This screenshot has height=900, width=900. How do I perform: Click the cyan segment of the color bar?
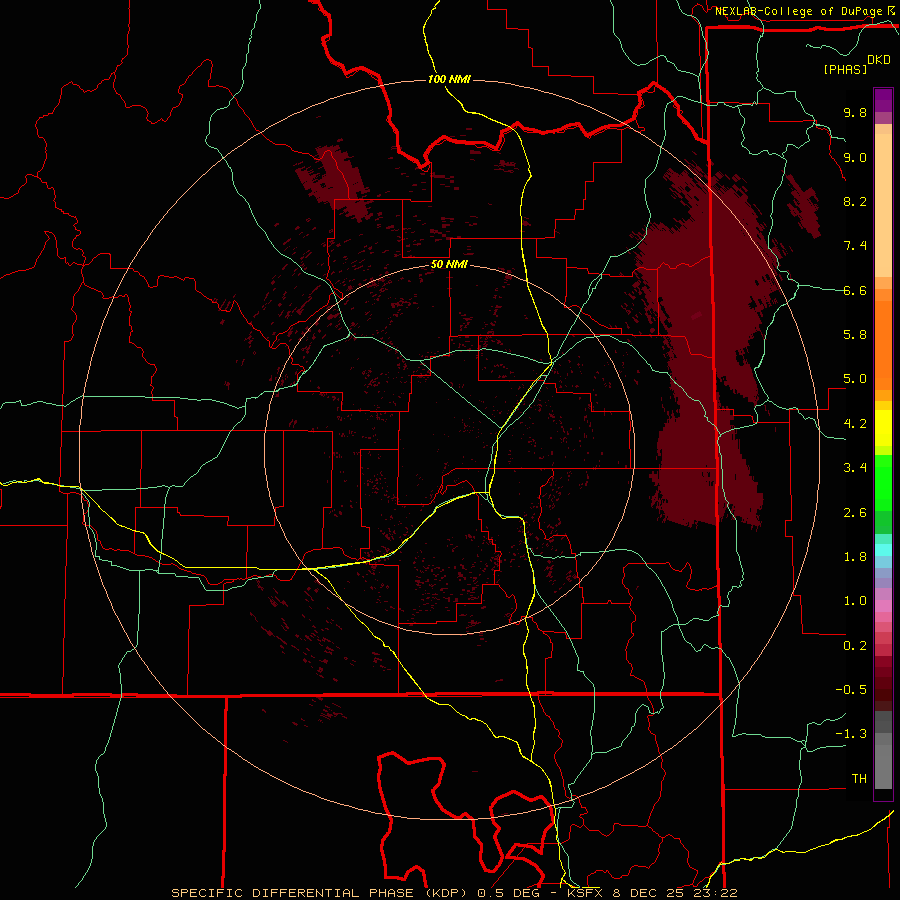(x=883, y=549)
